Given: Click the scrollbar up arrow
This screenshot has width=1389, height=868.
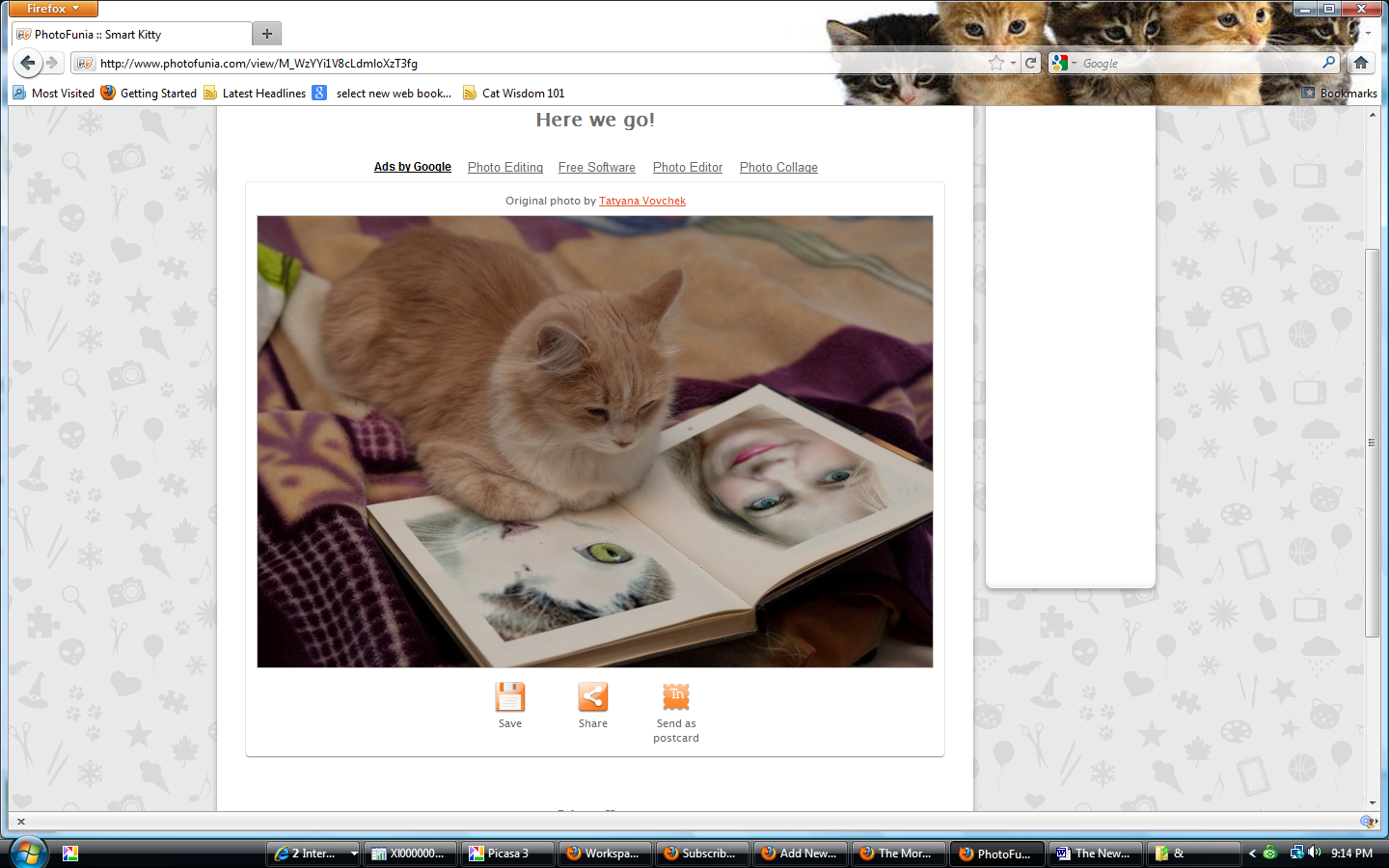Looking at the screenshot, I should click(x=1372, y=115).
